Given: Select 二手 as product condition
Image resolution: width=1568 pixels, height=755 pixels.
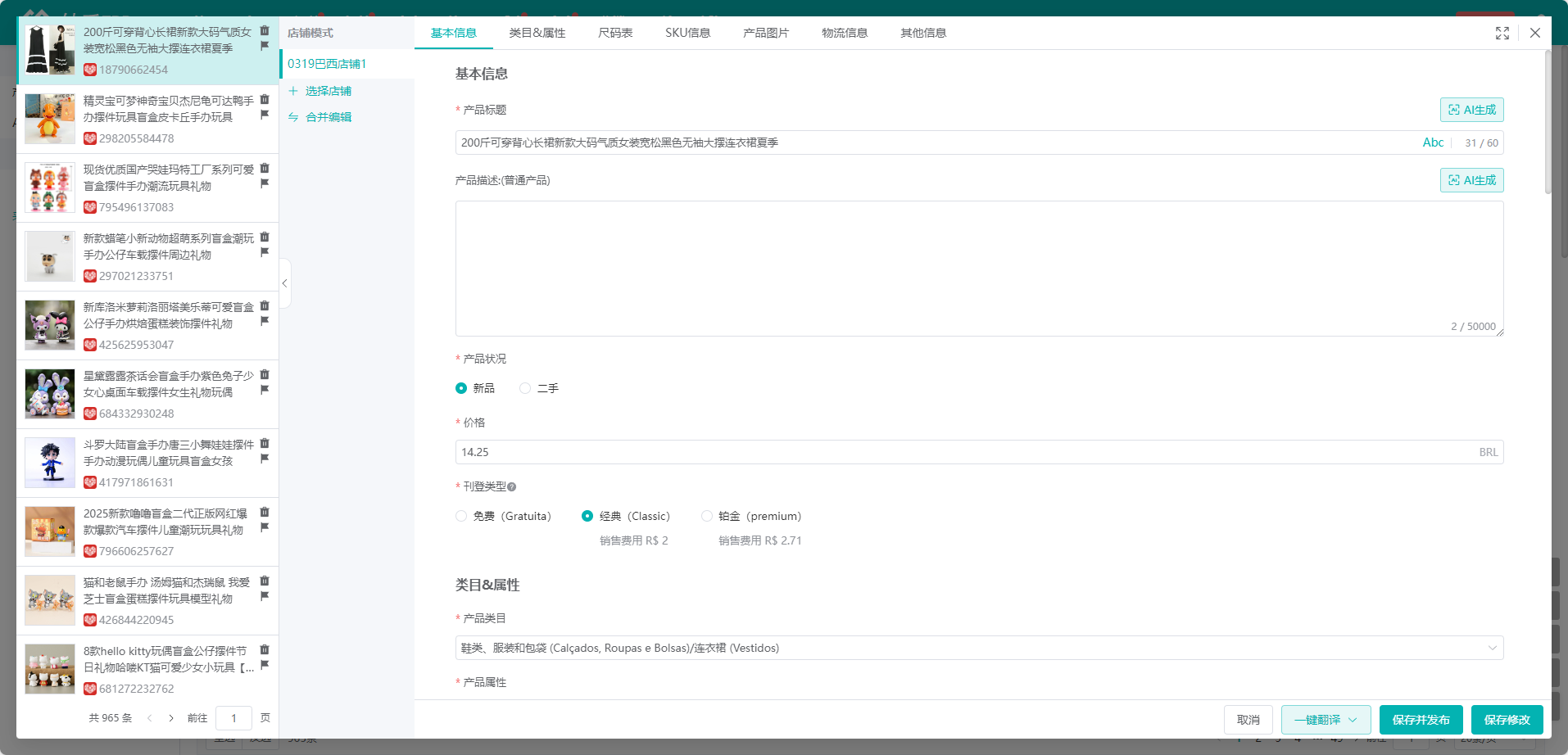Looking at the screenshot, I should click(524, 387).
